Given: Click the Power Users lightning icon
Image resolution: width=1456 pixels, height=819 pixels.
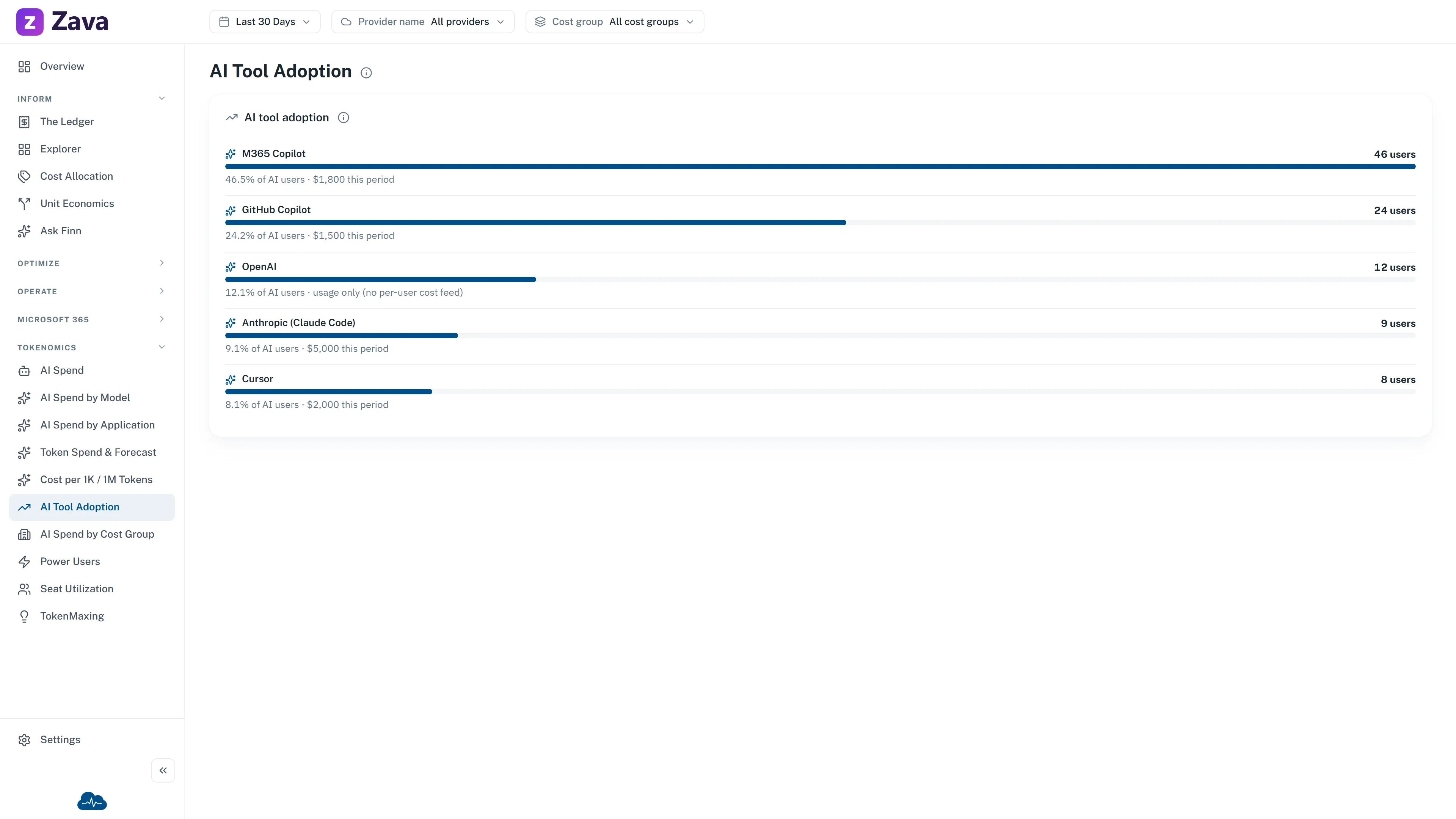Looking at the screenshot, I should click(x=24, y=562).
